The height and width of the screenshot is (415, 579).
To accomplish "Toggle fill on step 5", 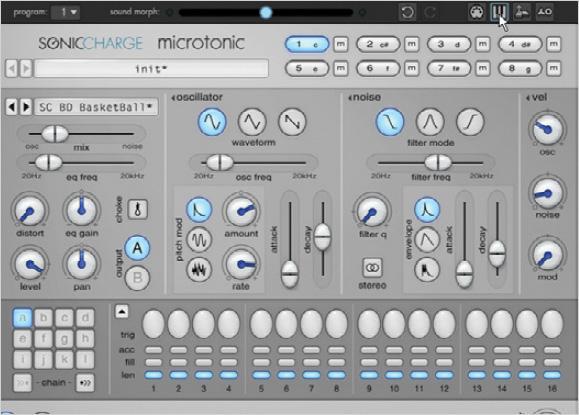I will point(261,362).
